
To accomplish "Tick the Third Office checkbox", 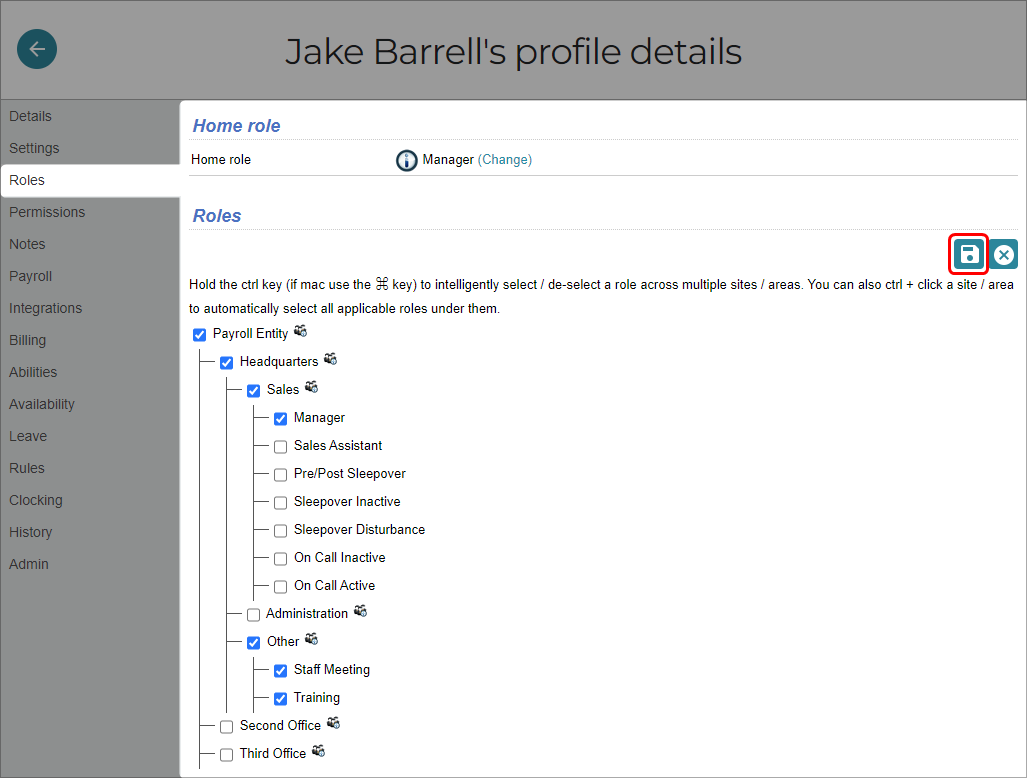I will tap(227, 754).
